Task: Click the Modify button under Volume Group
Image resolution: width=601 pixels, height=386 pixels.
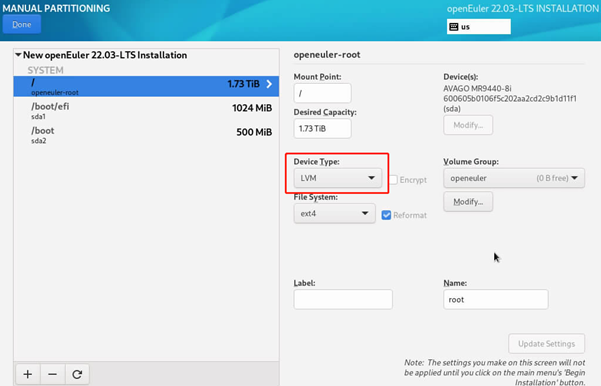Action: pos(468,202)
